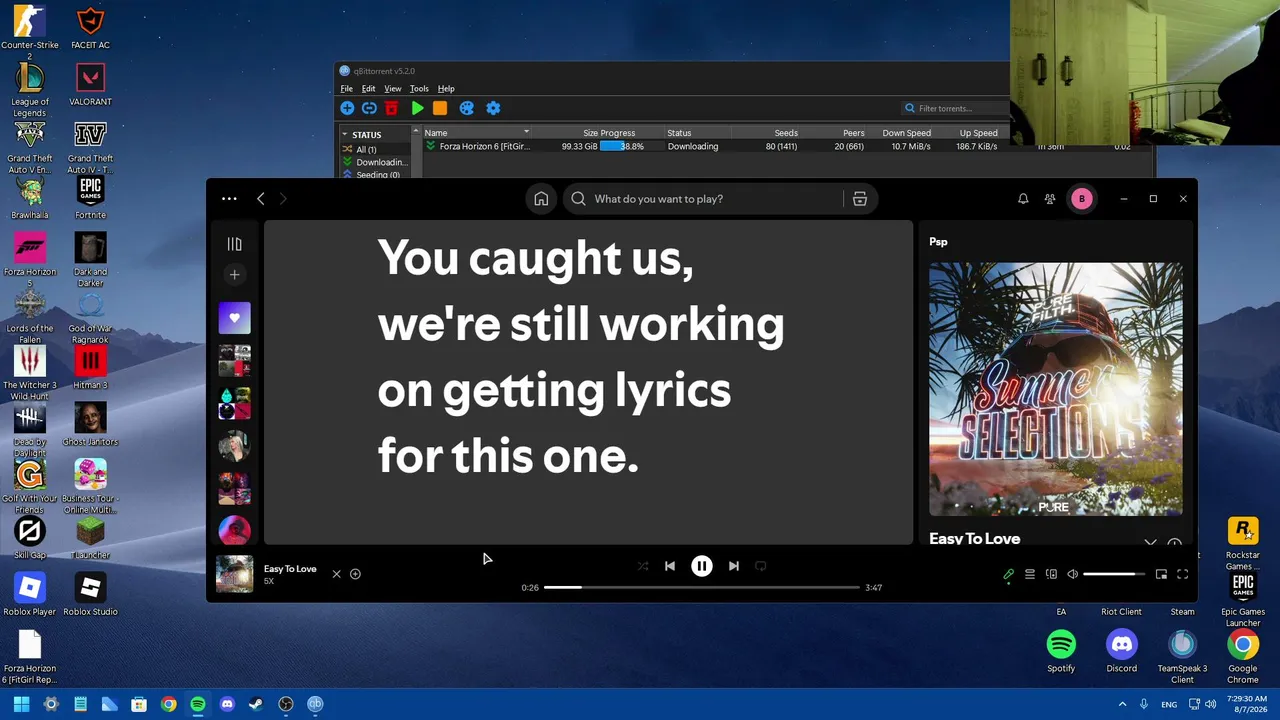1280x720 pixels.
Task: Open qBittorrent options gear icon
Action: pyautogui.click(x=493, y=108)
